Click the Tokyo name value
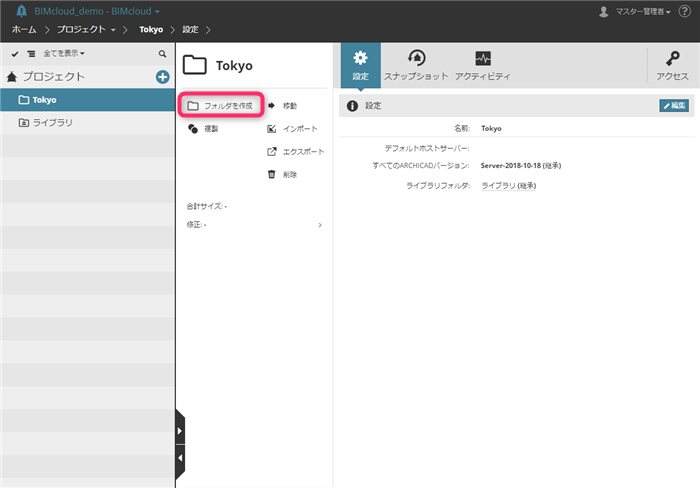Image resolution: width=700 pixels, height=488 pixels. click(x=491, y=129)
